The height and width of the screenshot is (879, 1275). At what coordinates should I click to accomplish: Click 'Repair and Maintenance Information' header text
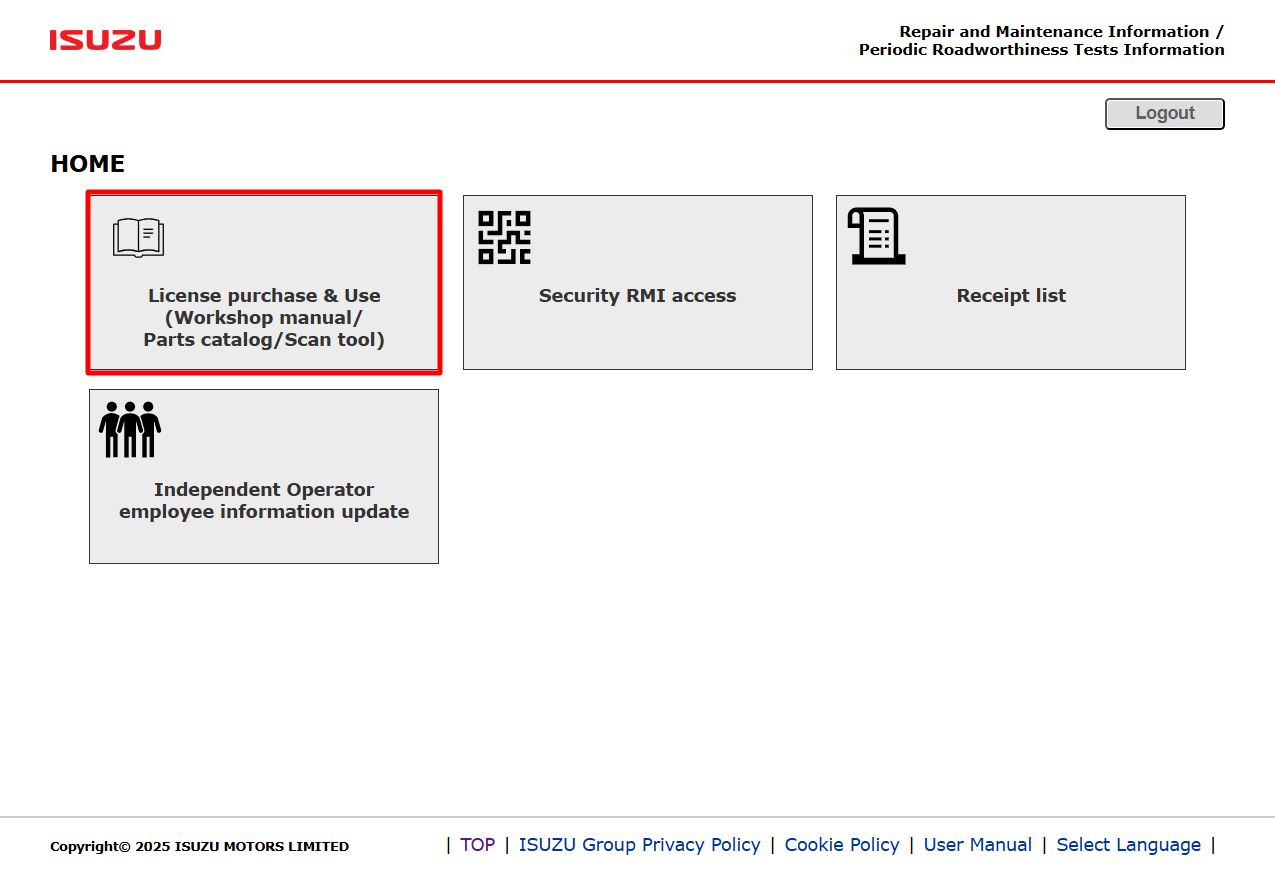tap(1053, 32)
